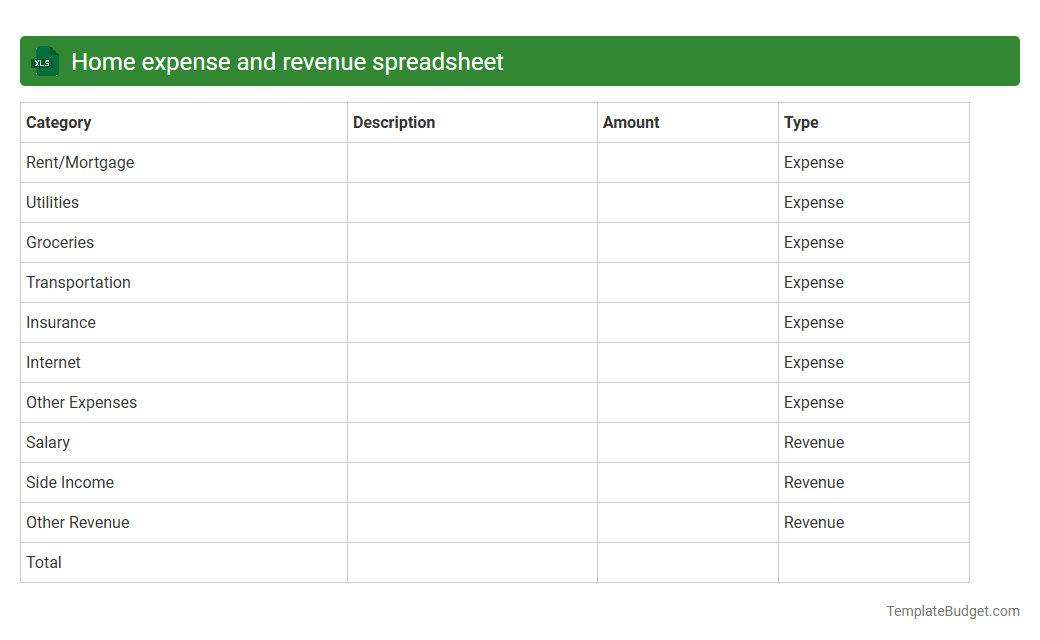Viewport: 1040px width, 640px height.
Task: Select the Transportation category cell
Action: (78, 282)
